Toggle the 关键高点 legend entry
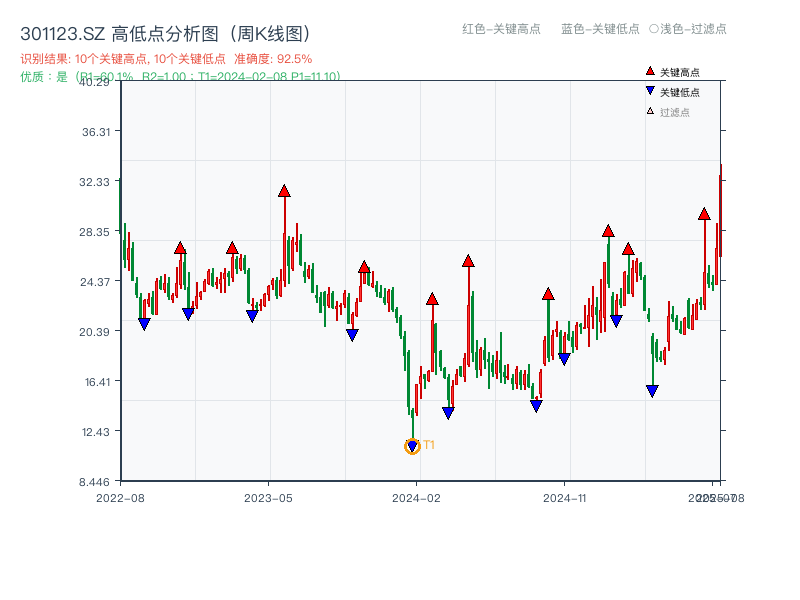The height and width of the screenshot is (600, 800). [673, 72]
